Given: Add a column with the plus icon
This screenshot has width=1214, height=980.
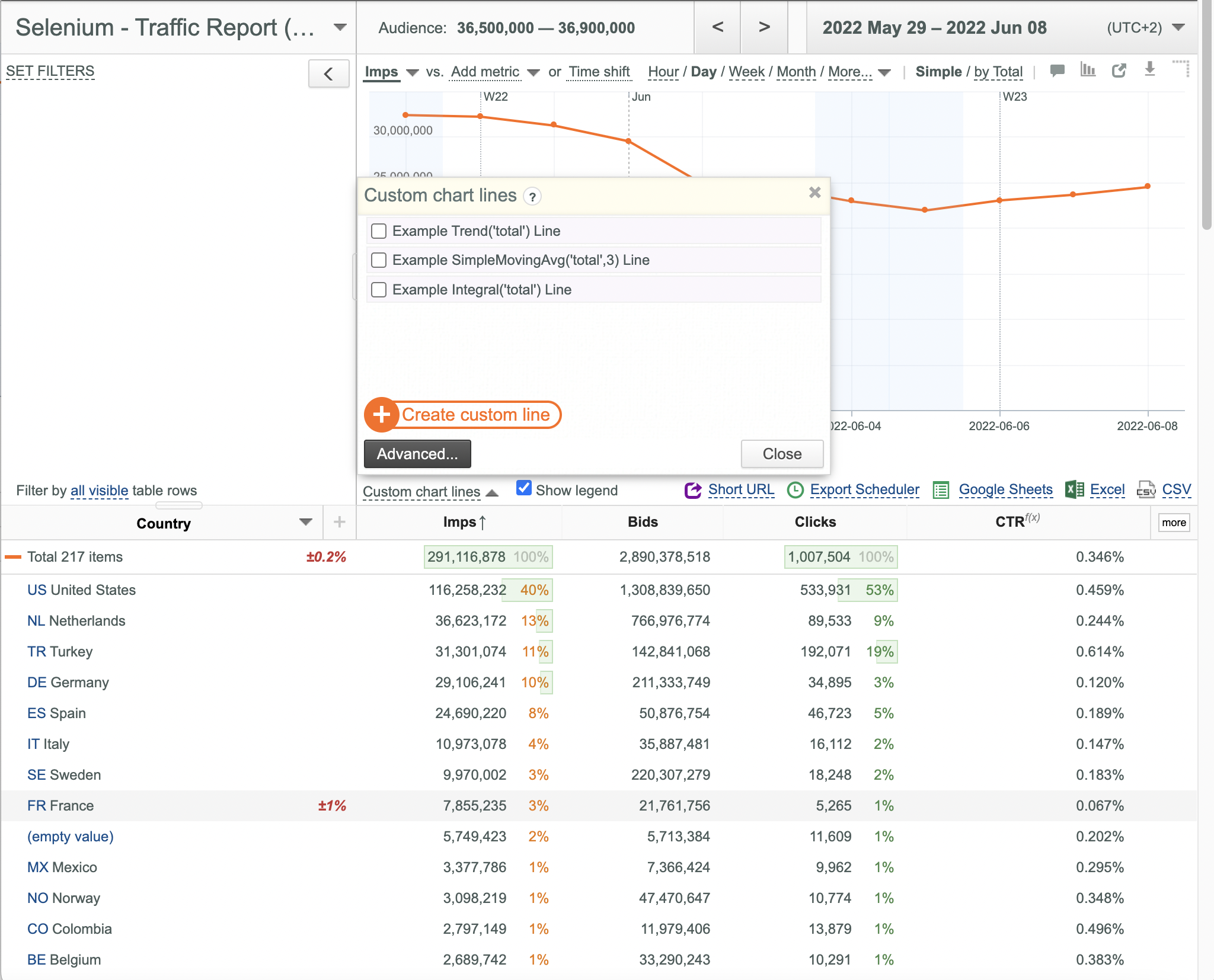Looking at the screenshot, I should pyautogui.click(x=339, y=522).
